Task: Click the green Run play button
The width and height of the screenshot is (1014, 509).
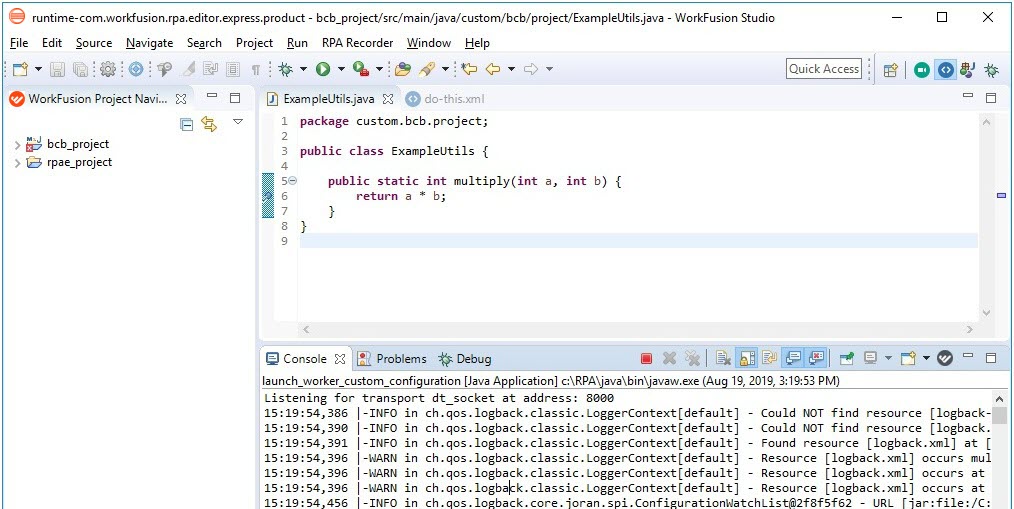Action: pyautogui.click(x=323, y=69)
